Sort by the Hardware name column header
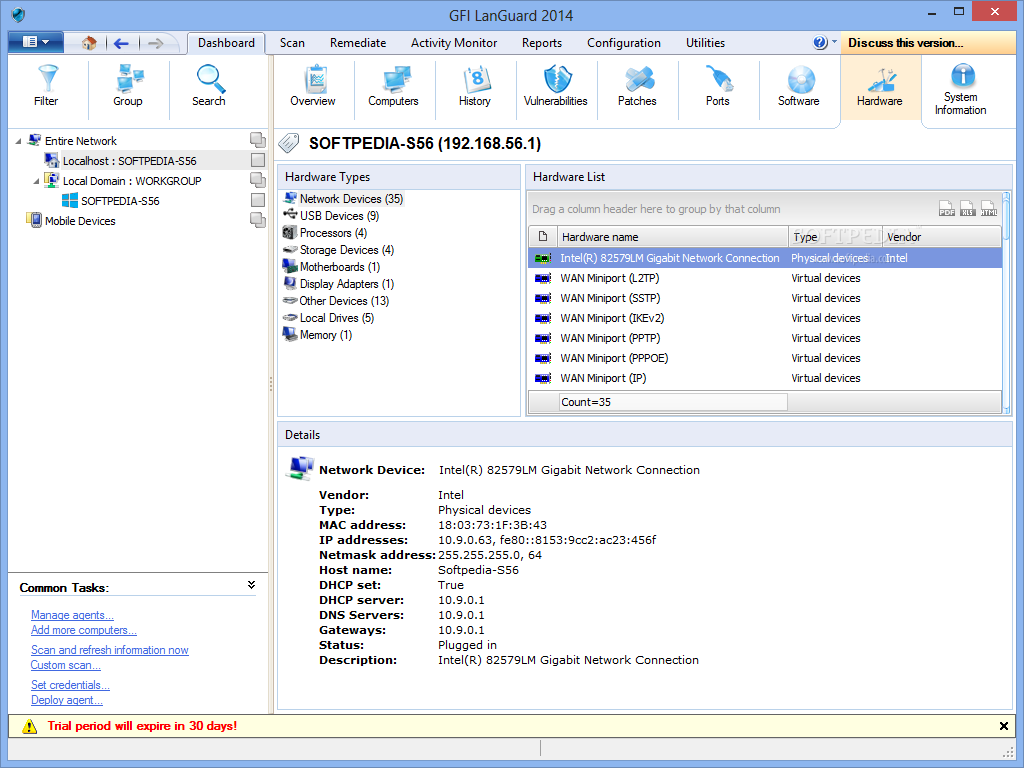Screen dimensions: 1024x768 point(673,236)
